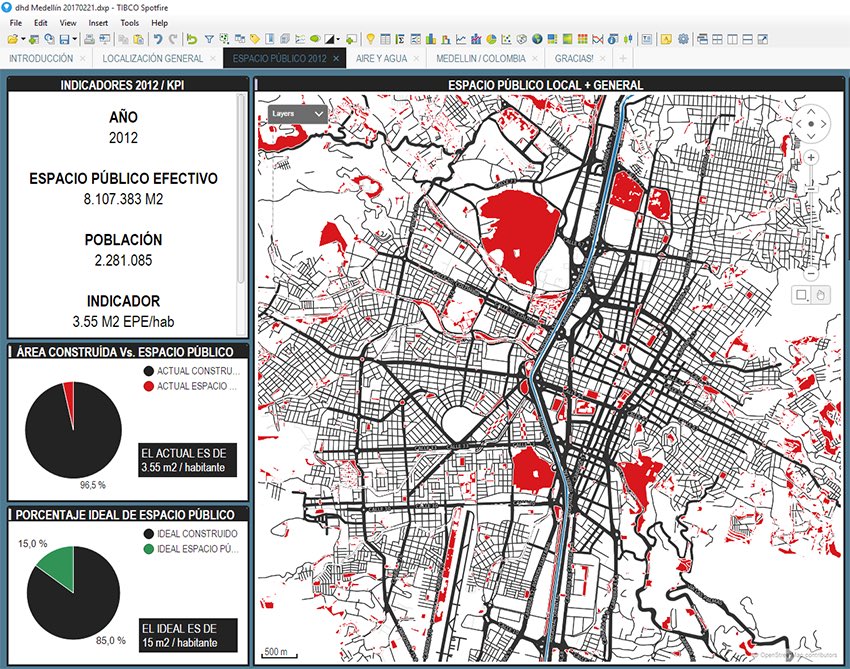Open settings with the gear icon
This screenshot has height=669, width=850.
683,39
